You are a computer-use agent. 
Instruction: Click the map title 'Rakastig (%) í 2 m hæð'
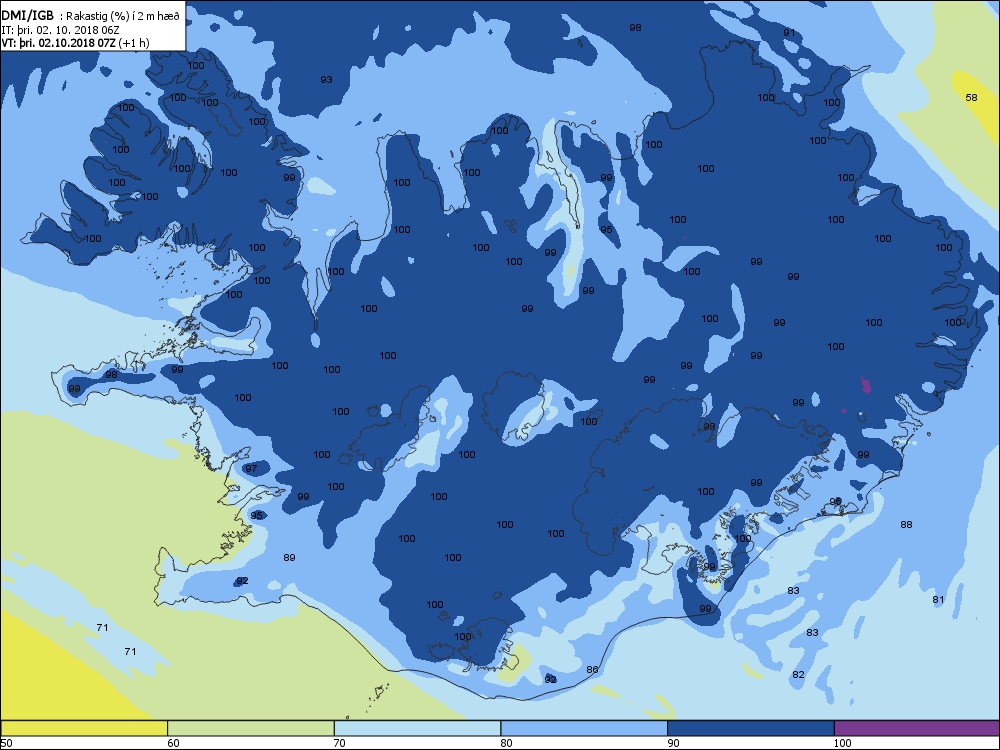pos(123,17)
